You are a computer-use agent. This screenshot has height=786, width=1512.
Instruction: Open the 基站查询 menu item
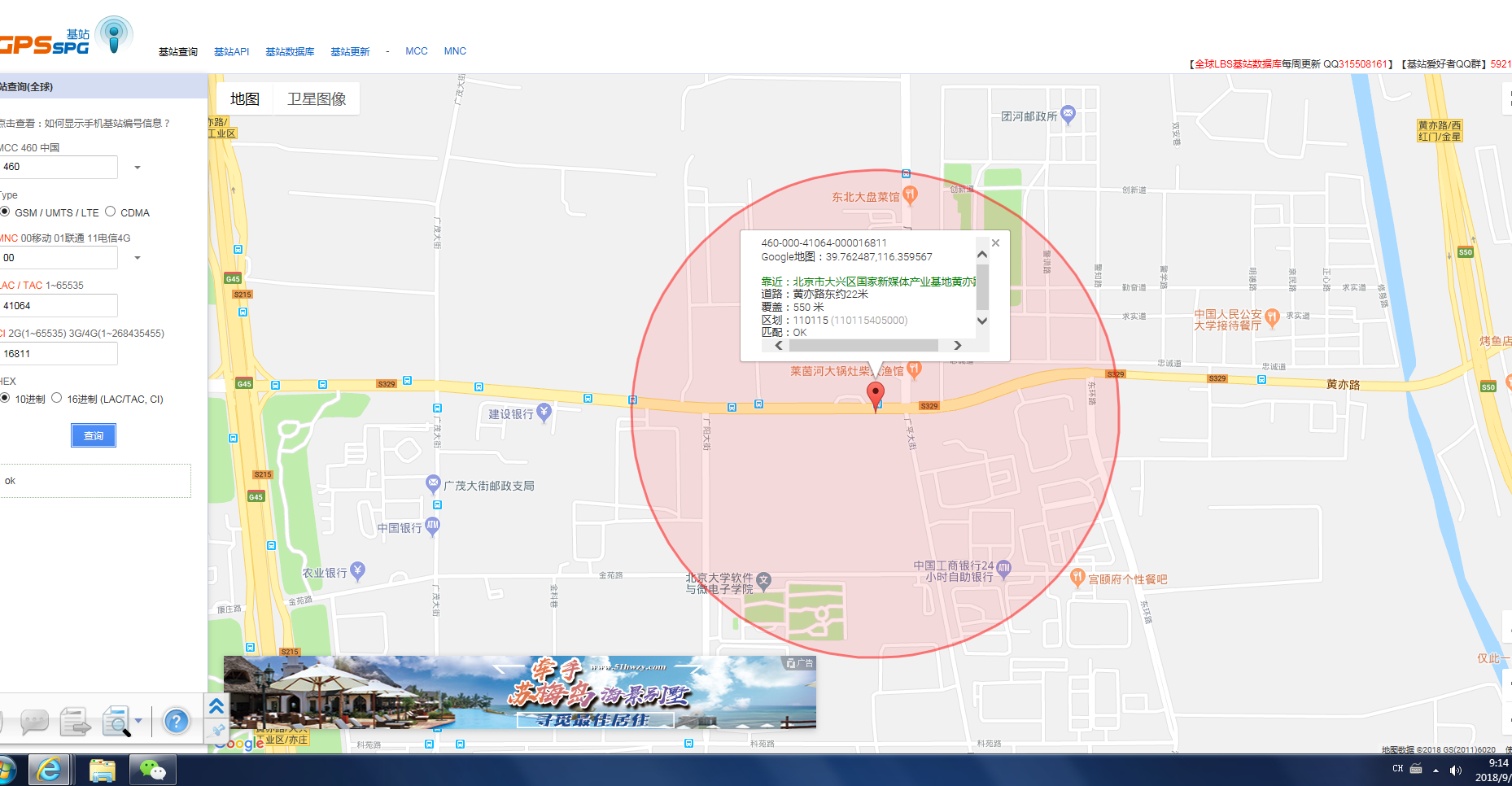178,52
